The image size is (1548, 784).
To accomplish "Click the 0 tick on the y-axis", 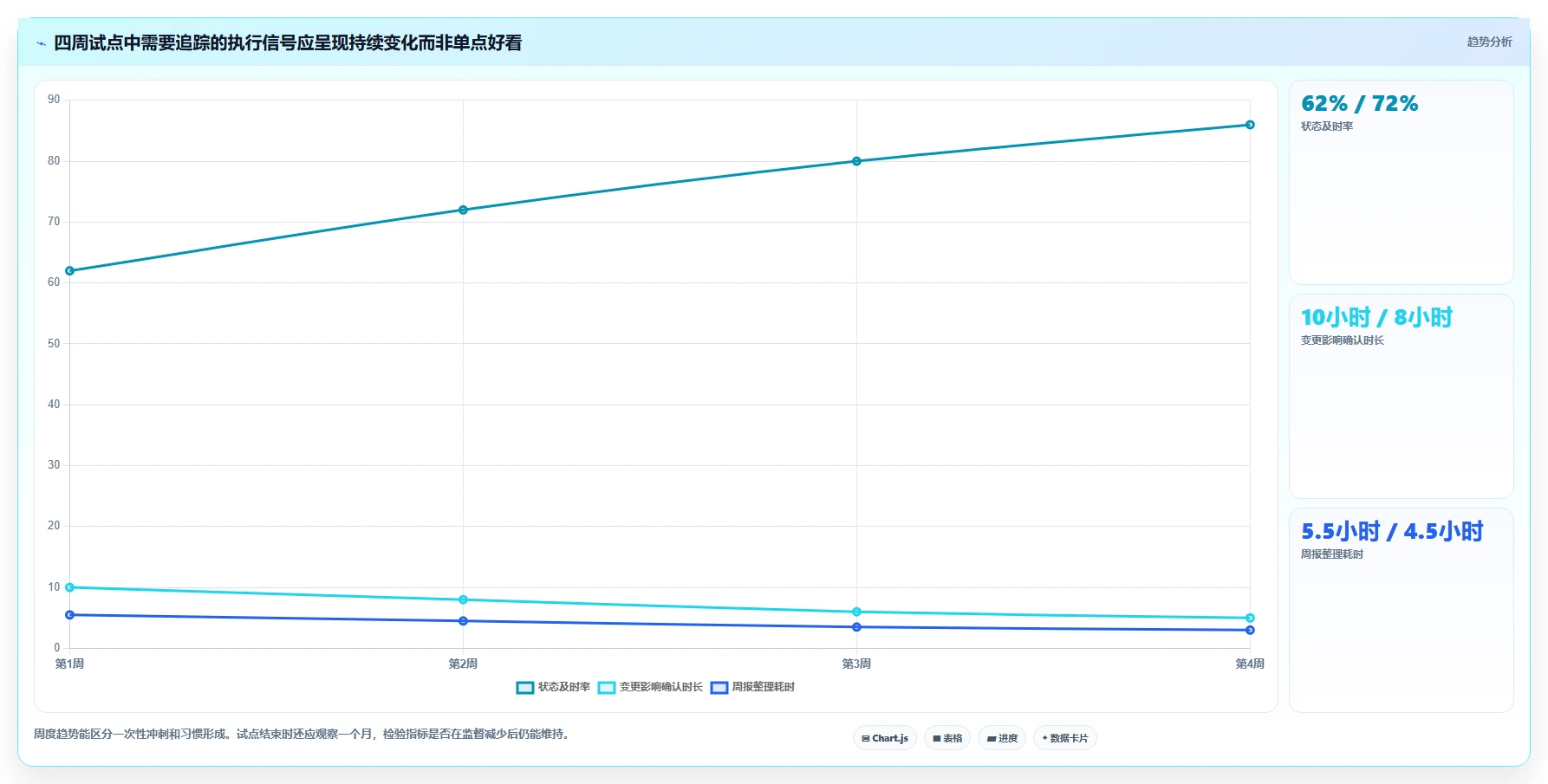I will coord(57,648).
